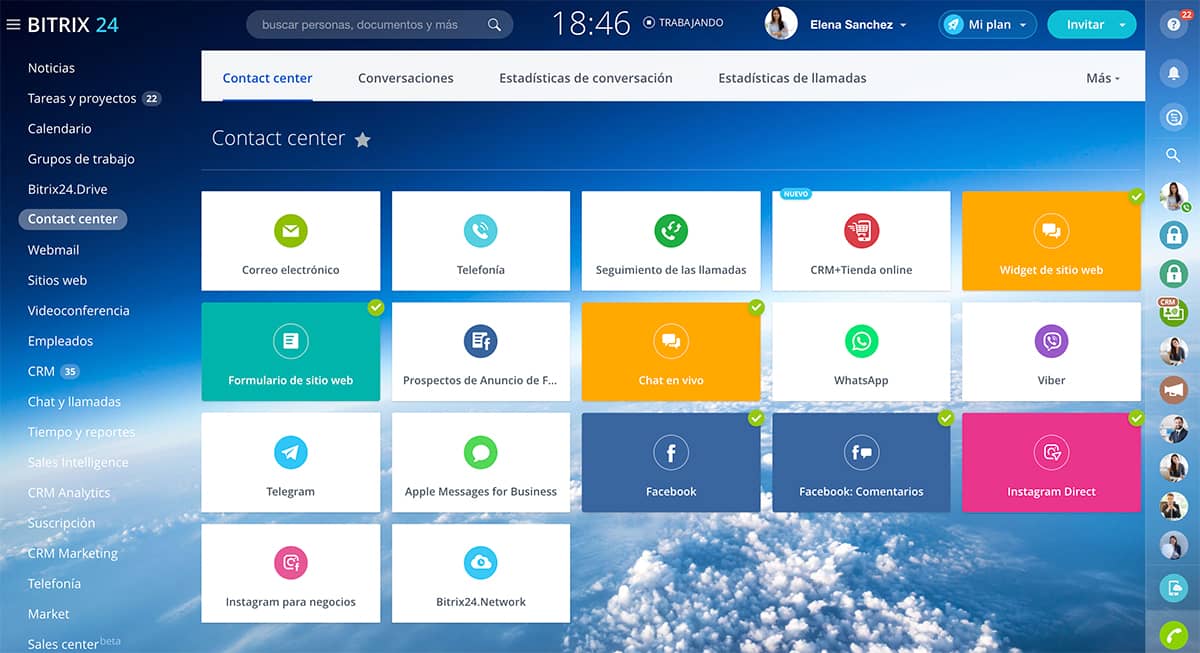Click the help question mark icon

(x=1173, y=26)
